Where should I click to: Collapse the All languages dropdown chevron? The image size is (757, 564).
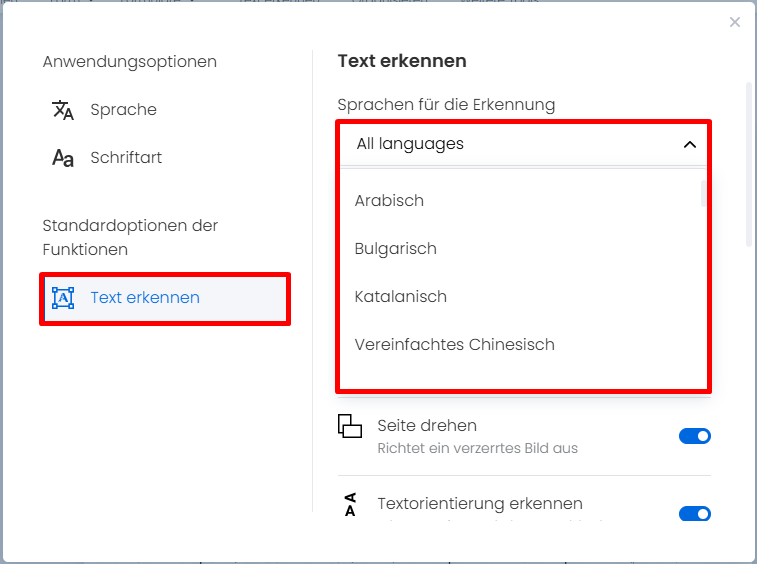pos(690,144)
